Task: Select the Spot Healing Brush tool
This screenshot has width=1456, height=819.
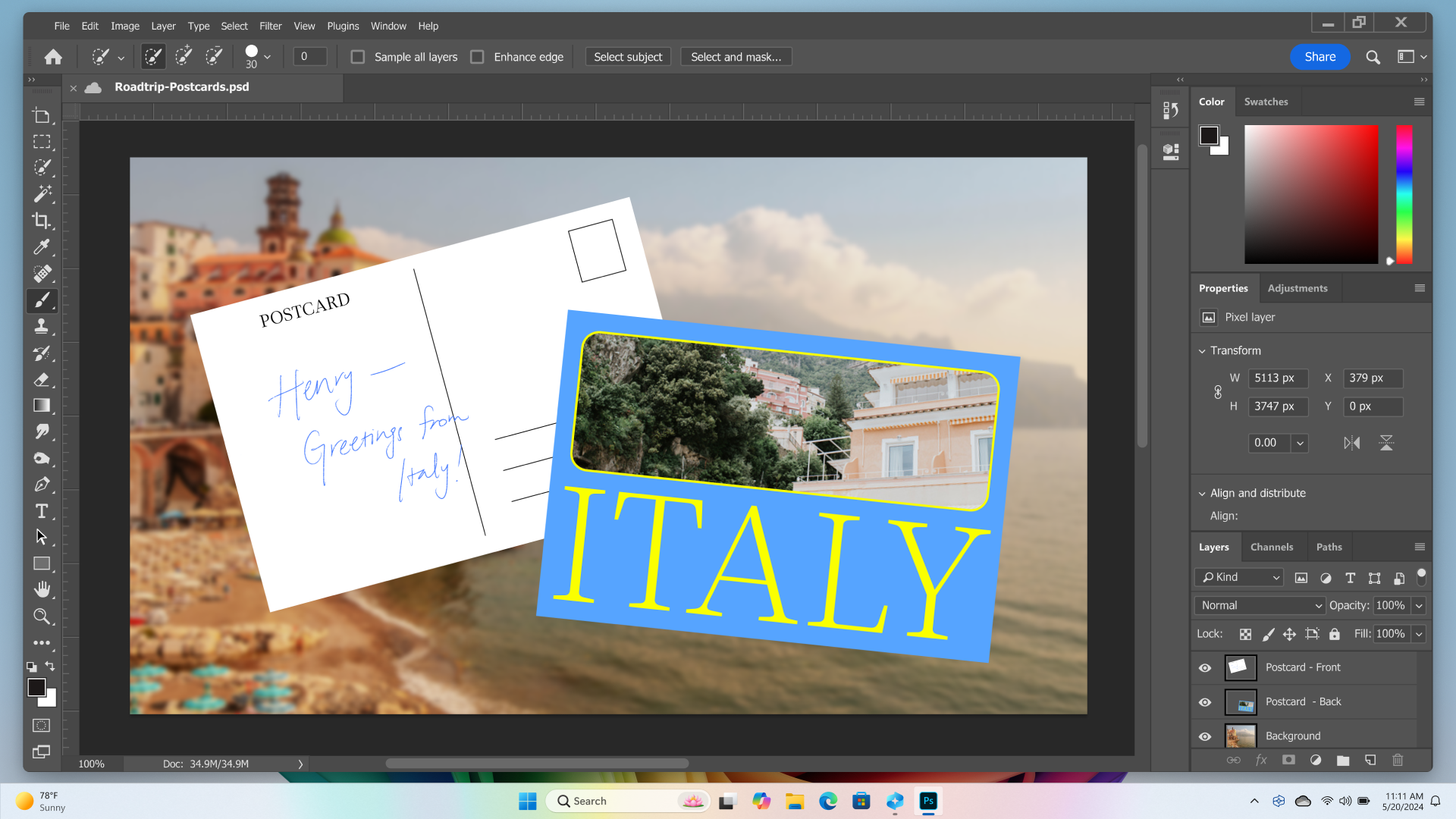Action: tap(42, 273)
